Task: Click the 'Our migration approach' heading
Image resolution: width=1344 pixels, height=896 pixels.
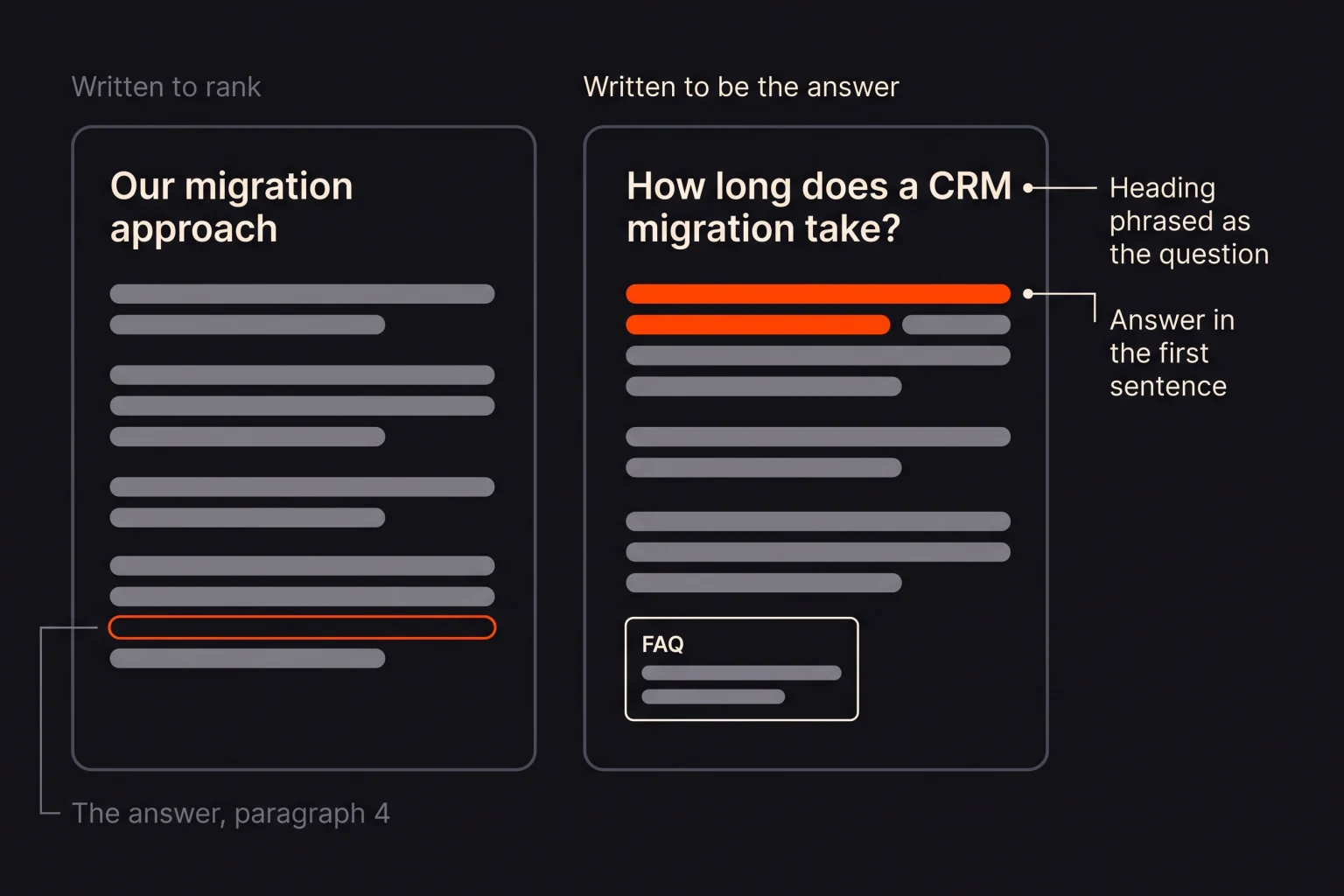Action: 232,207
